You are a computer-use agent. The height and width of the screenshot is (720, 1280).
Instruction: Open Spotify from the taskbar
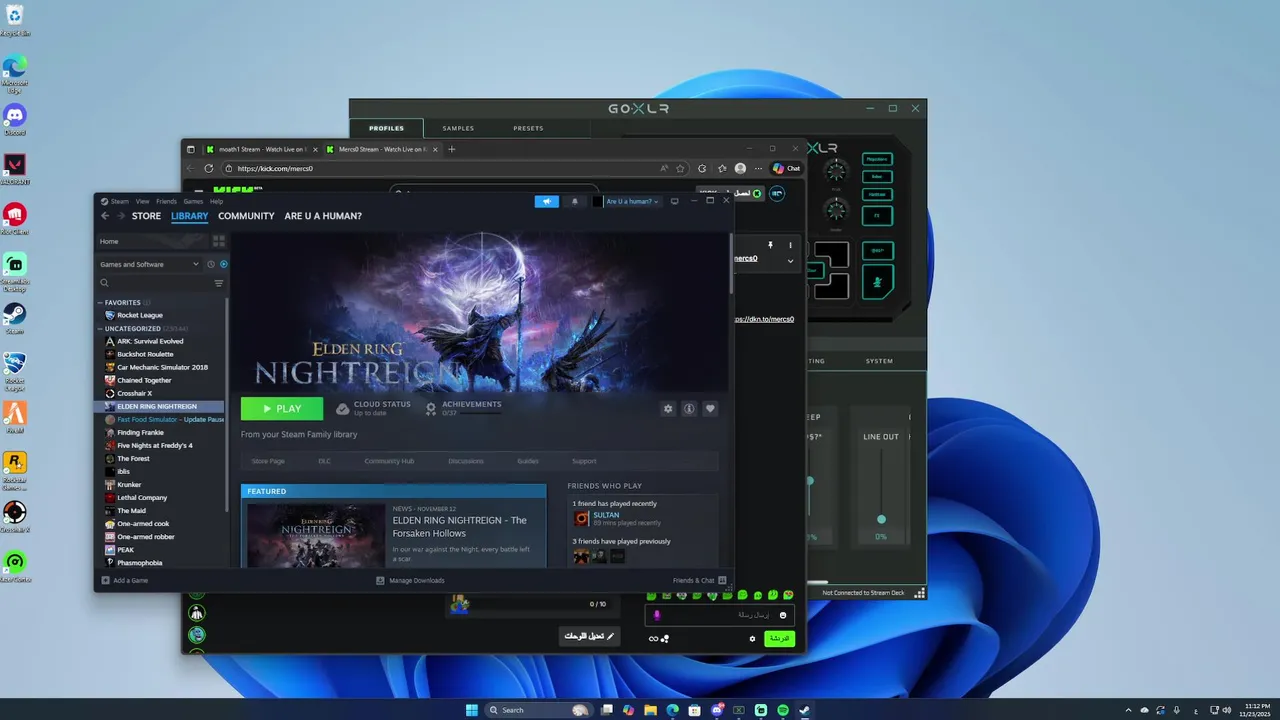click(x=783, y=710)
